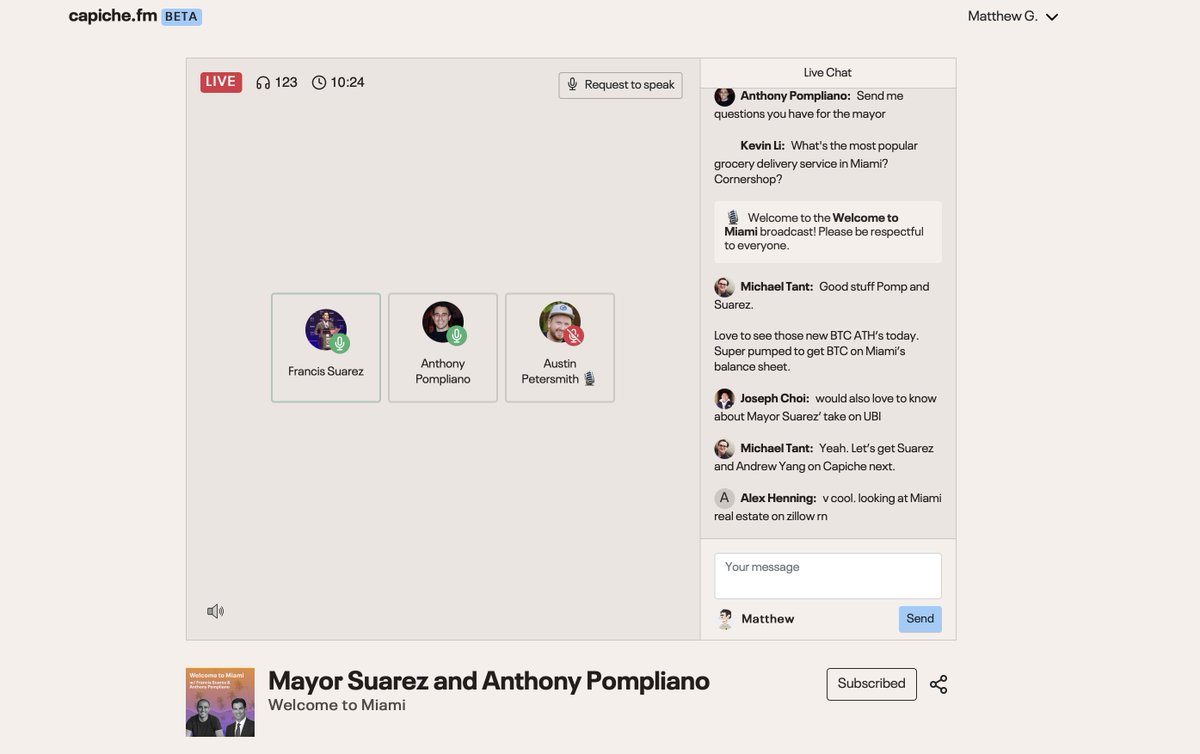Click the Request to speak button
1200x754 pixels.
coord(620,85)
